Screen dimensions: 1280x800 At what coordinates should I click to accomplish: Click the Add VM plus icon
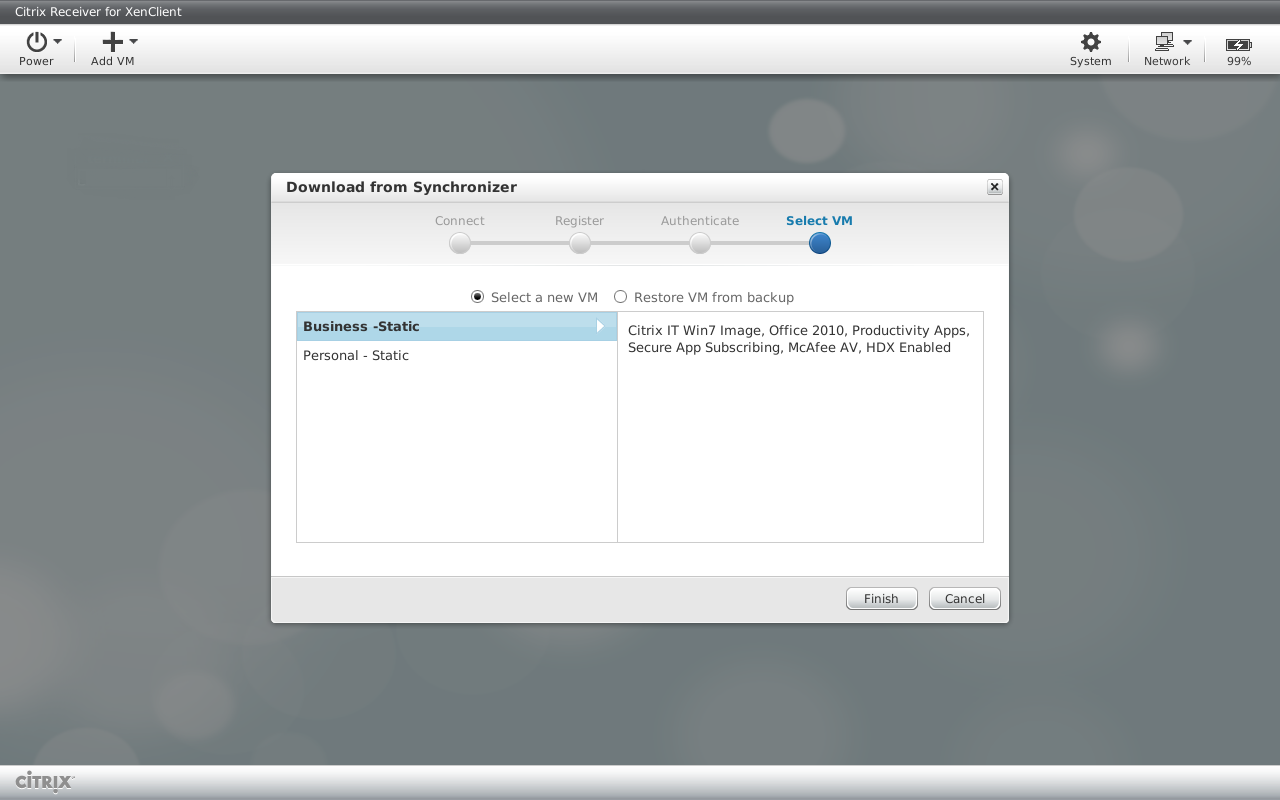tap(113, 42)
